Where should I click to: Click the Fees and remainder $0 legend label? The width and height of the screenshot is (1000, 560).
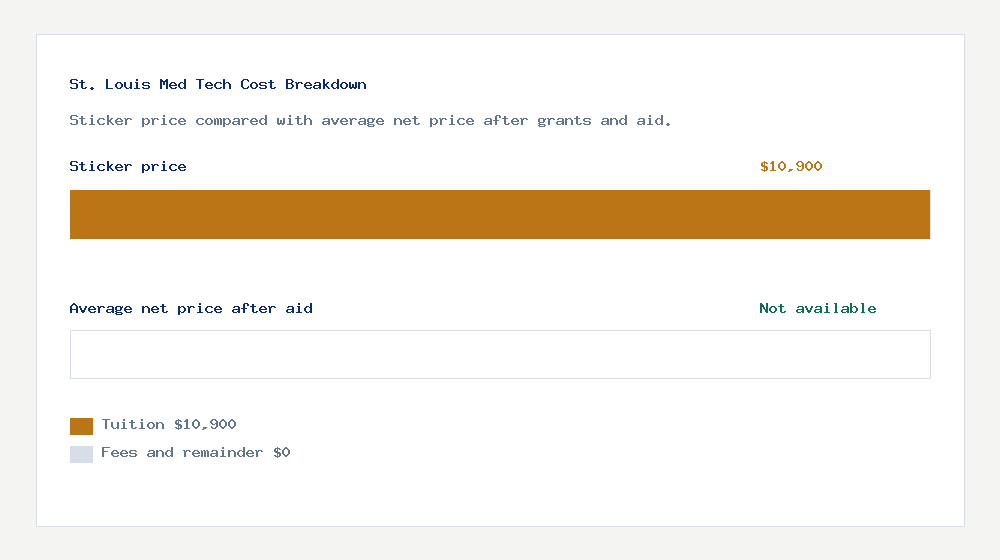click(x=196, y=453)
